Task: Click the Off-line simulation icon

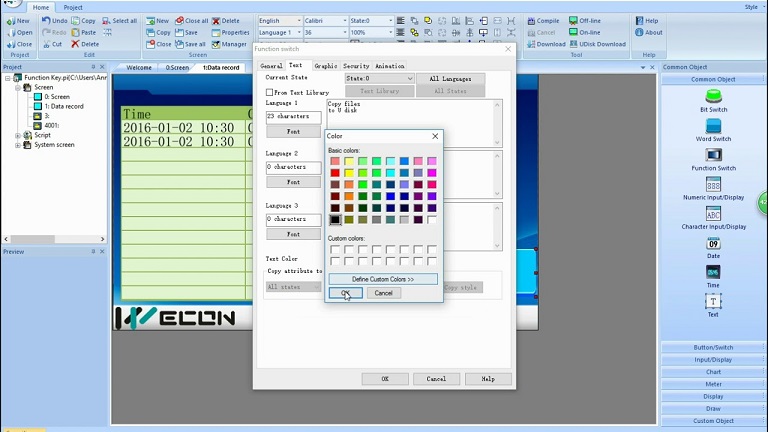Action: click(573, 20)
